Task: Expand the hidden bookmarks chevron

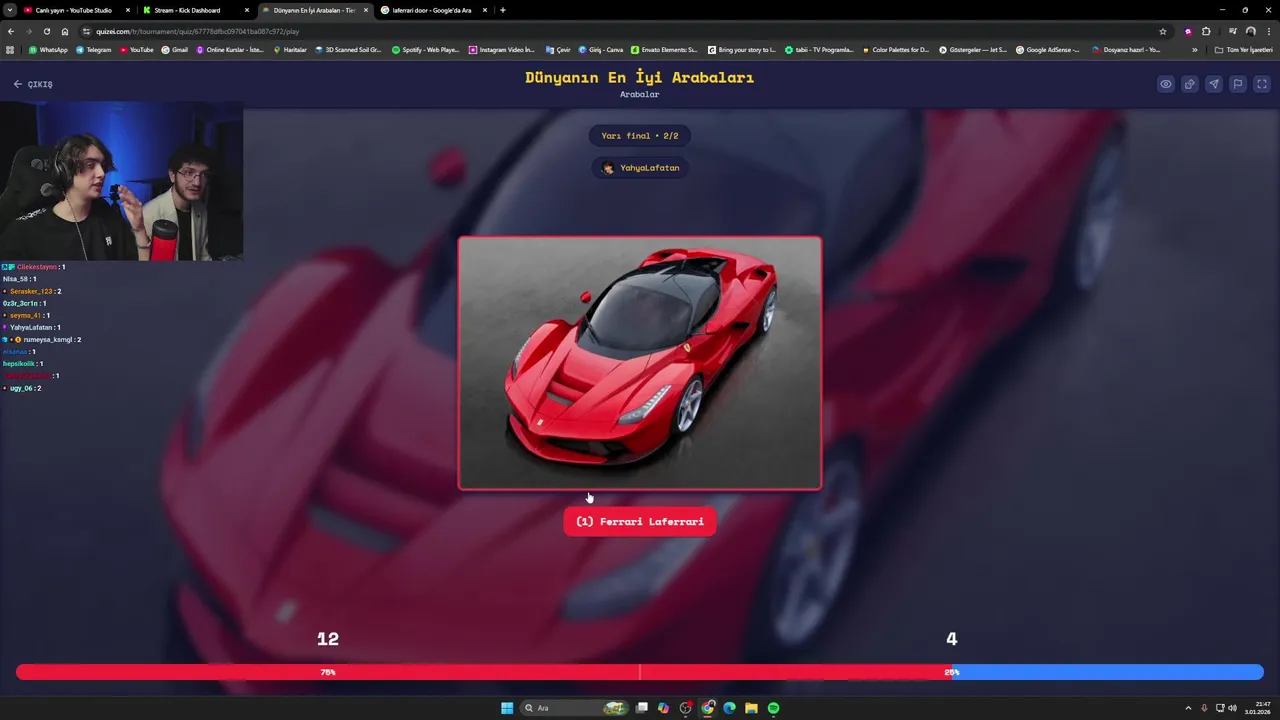Action: pos(1194,49)
